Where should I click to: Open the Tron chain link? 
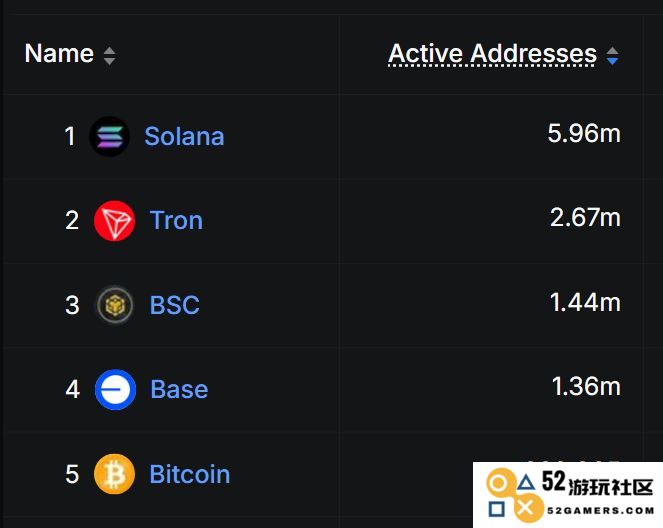pyautogui.click(x=176, y=221)
